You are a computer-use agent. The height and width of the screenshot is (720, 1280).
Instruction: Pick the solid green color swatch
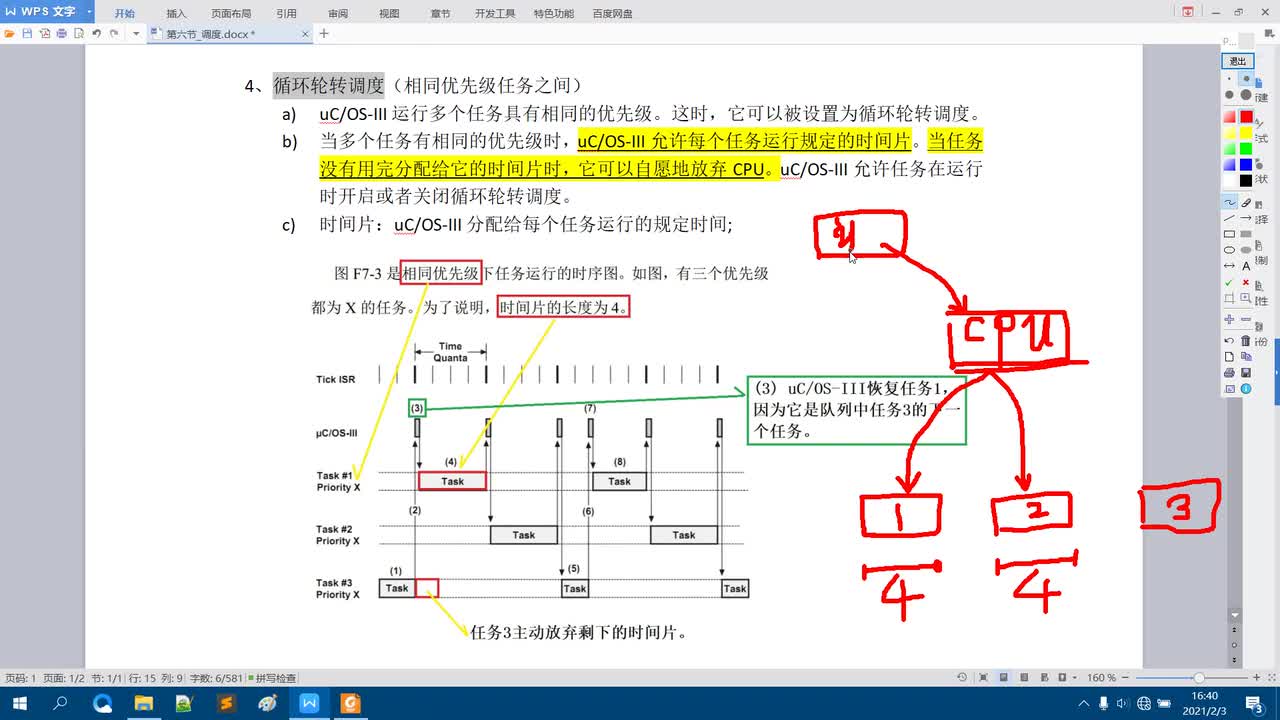click(x=1246, y=149)
